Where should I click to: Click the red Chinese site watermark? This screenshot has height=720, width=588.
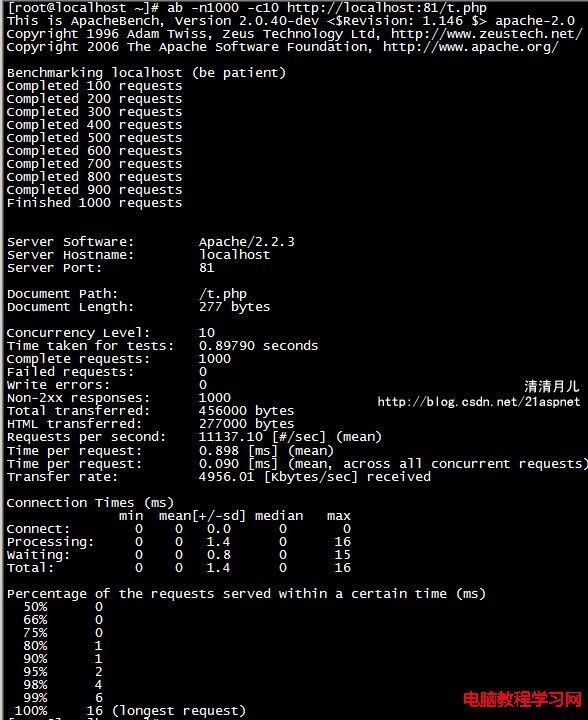coord(522,699)
